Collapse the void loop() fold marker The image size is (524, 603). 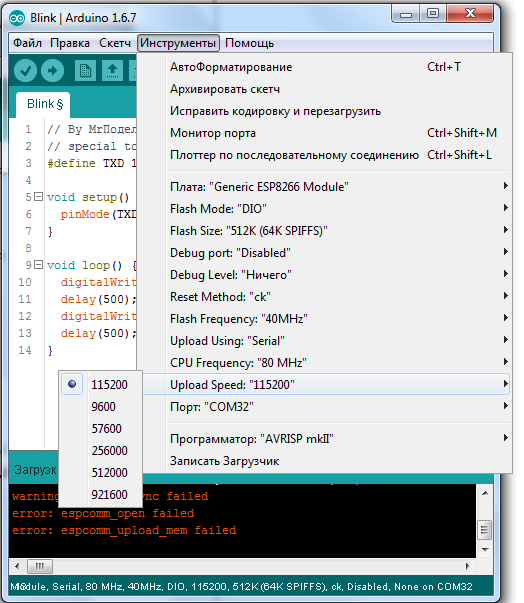(38, 265)
